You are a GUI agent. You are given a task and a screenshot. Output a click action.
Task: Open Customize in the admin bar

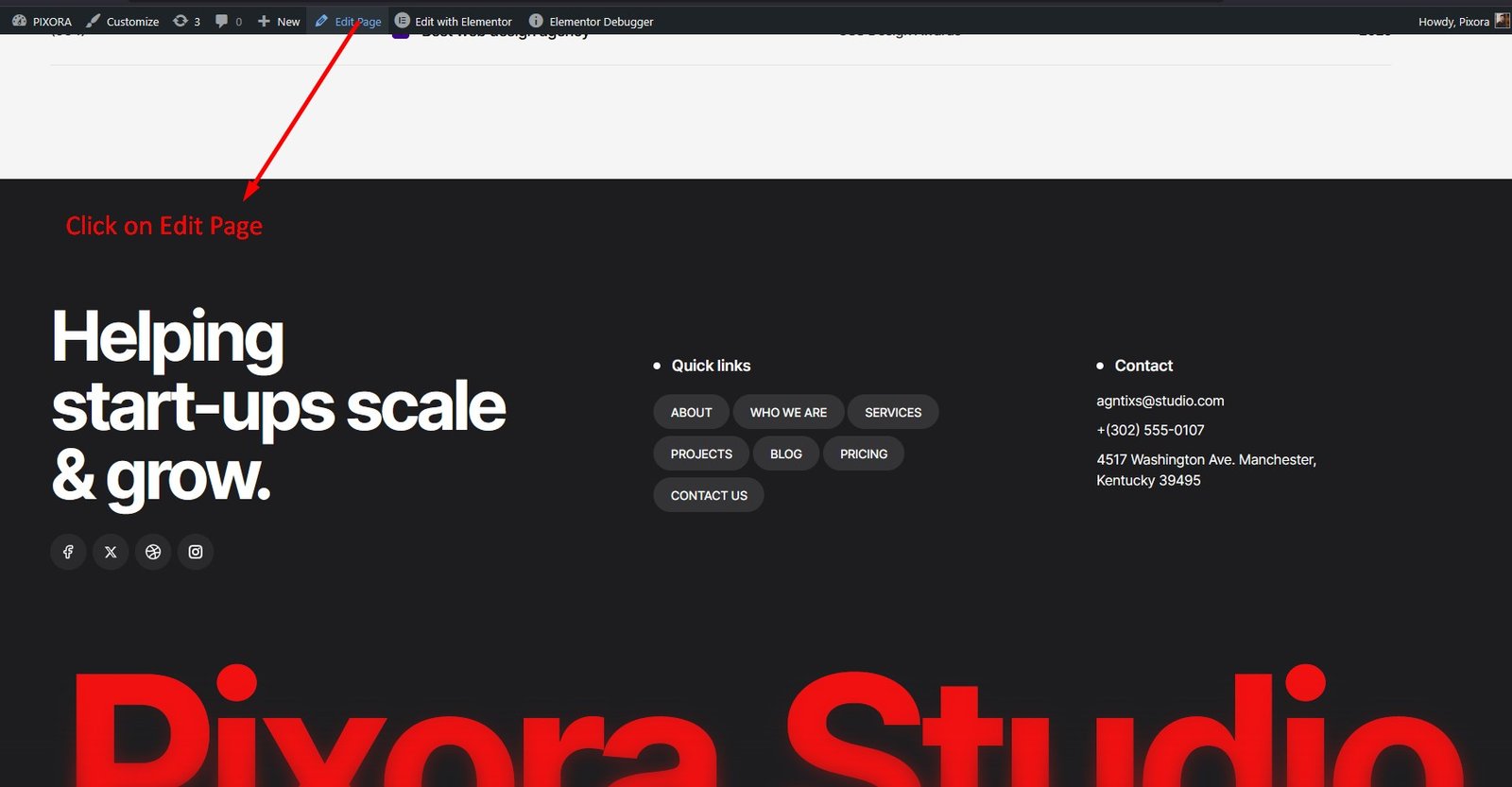123,21
